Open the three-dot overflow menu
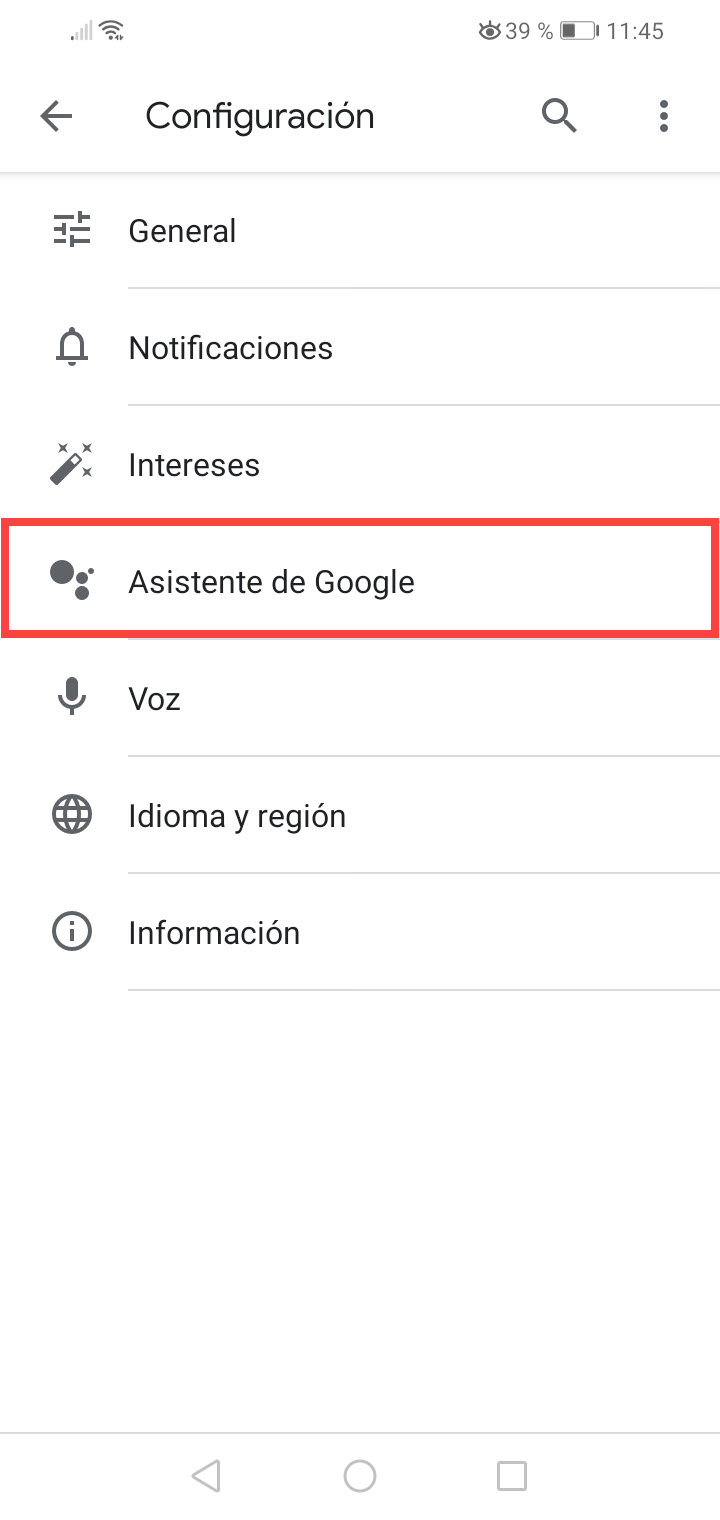Viewport: 720px width, 1520px height. coord(663,116)
